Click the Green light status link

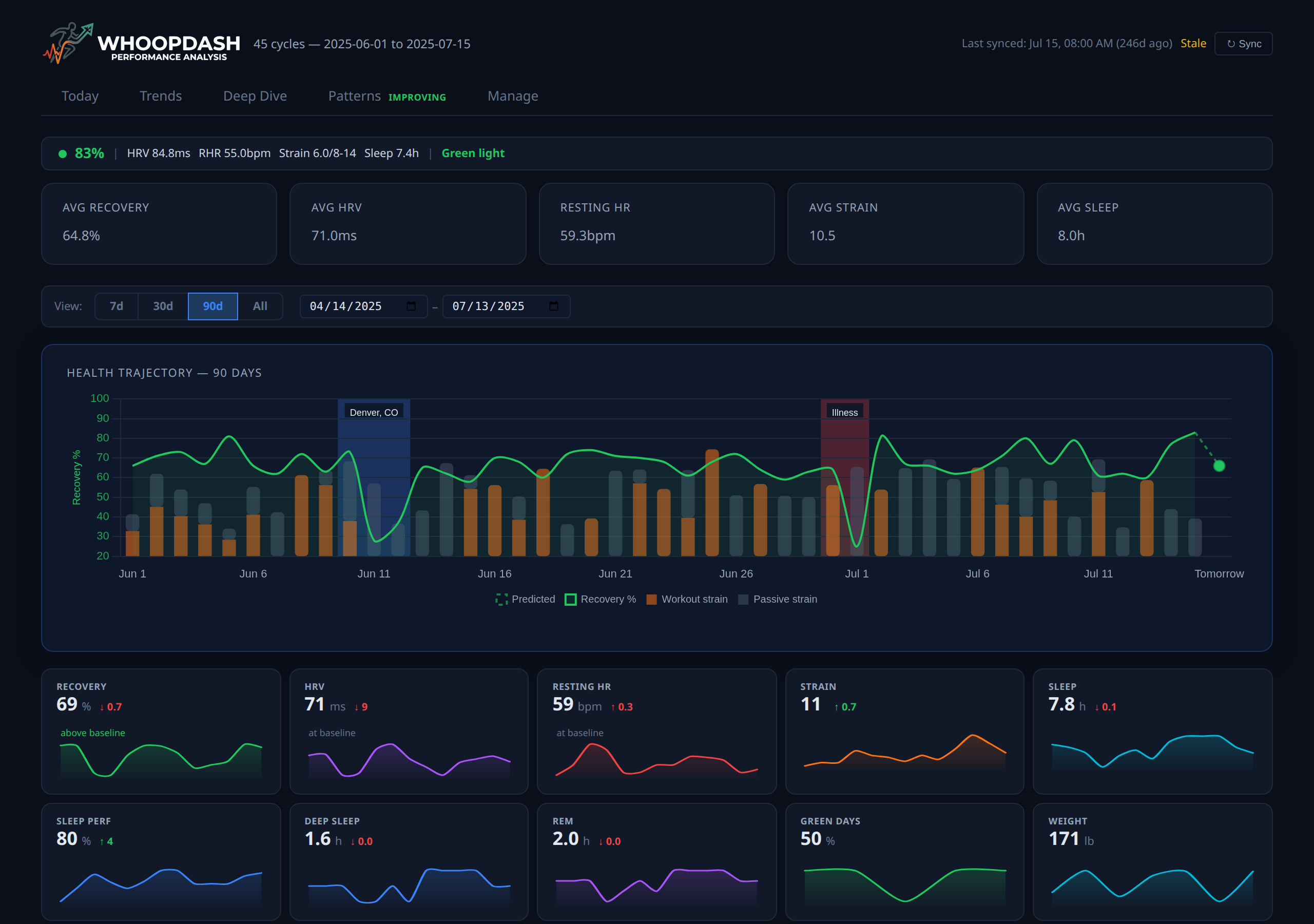tap(473, 153)
